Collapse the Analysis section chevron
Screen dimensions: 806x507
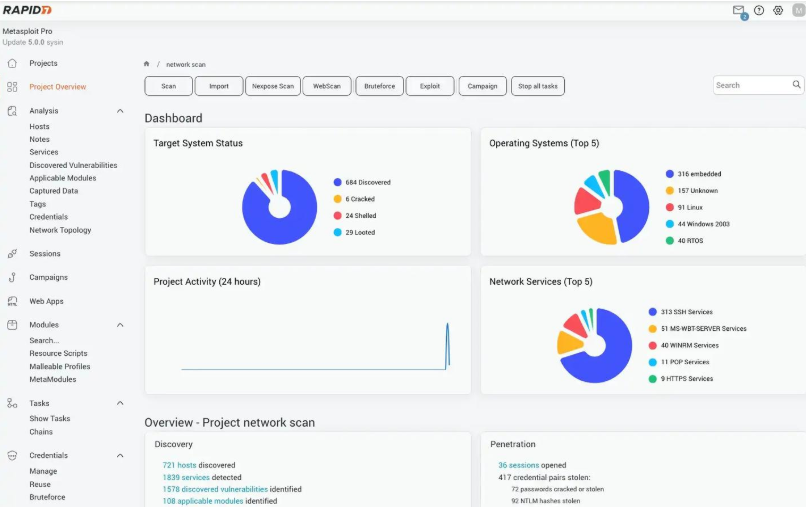(x=120, y=111)
